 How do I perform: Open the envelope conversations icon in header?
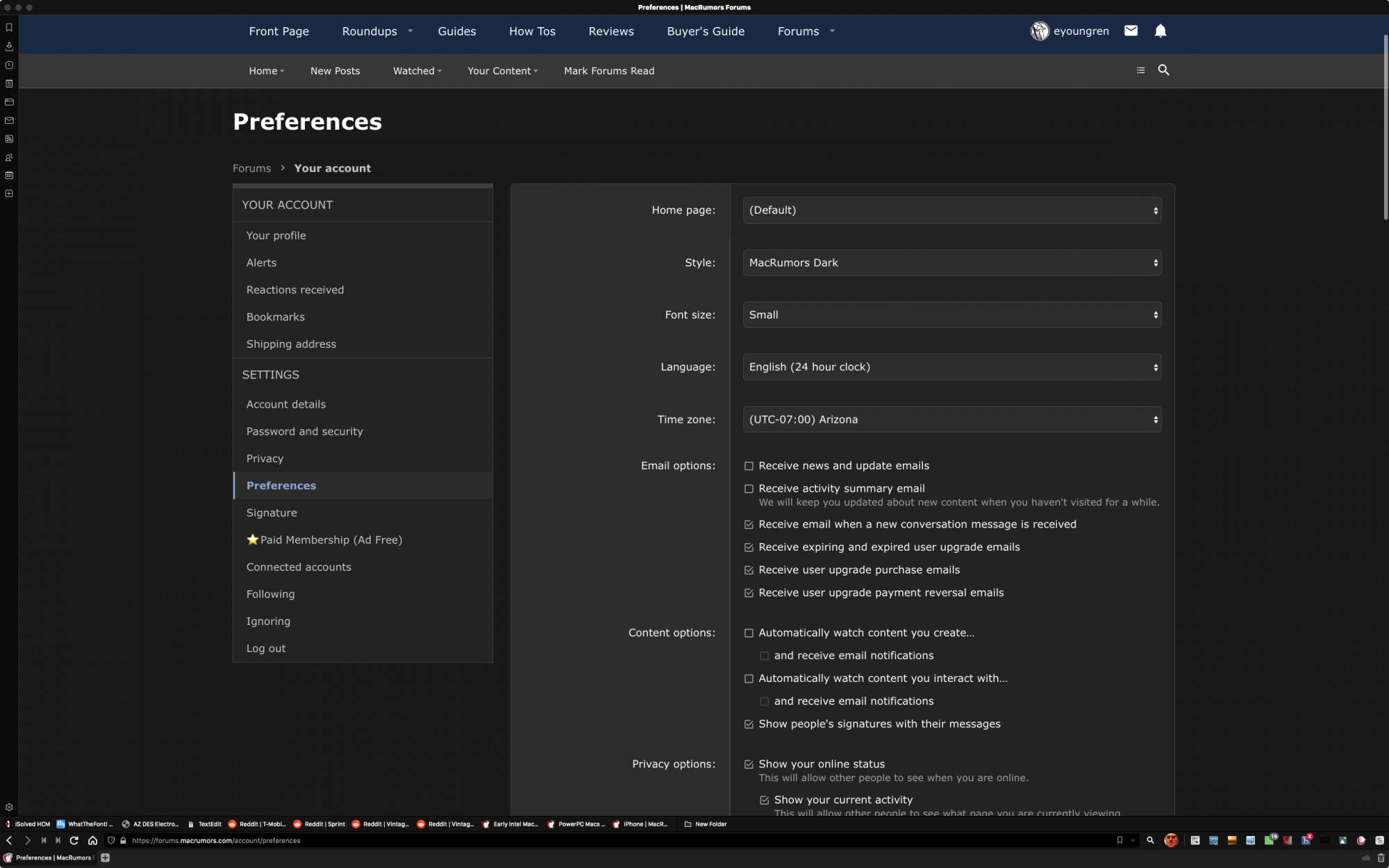click(x=1131, y=31)
